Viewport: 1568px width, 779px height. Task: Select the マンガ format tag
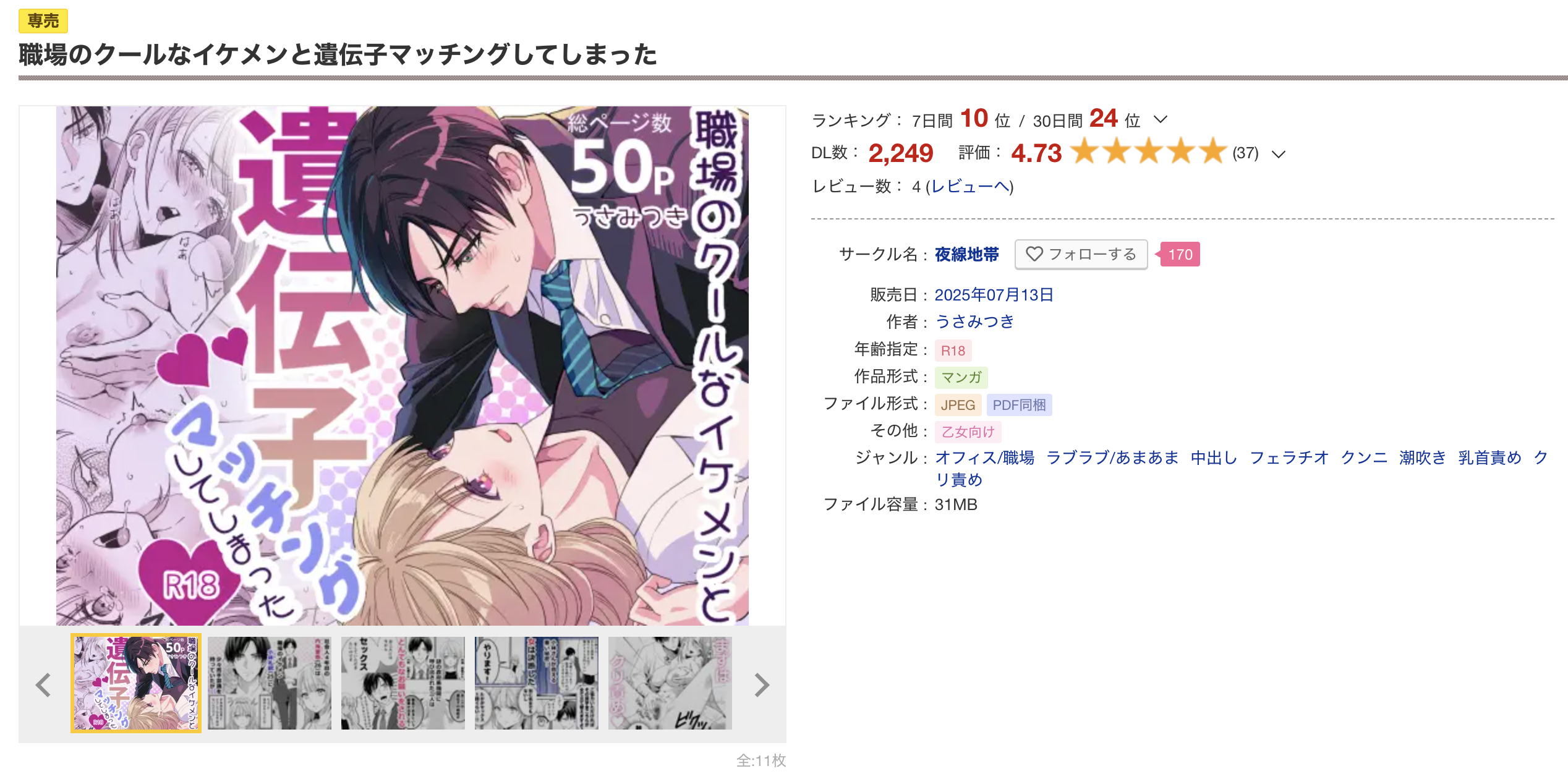coord(961,377)
